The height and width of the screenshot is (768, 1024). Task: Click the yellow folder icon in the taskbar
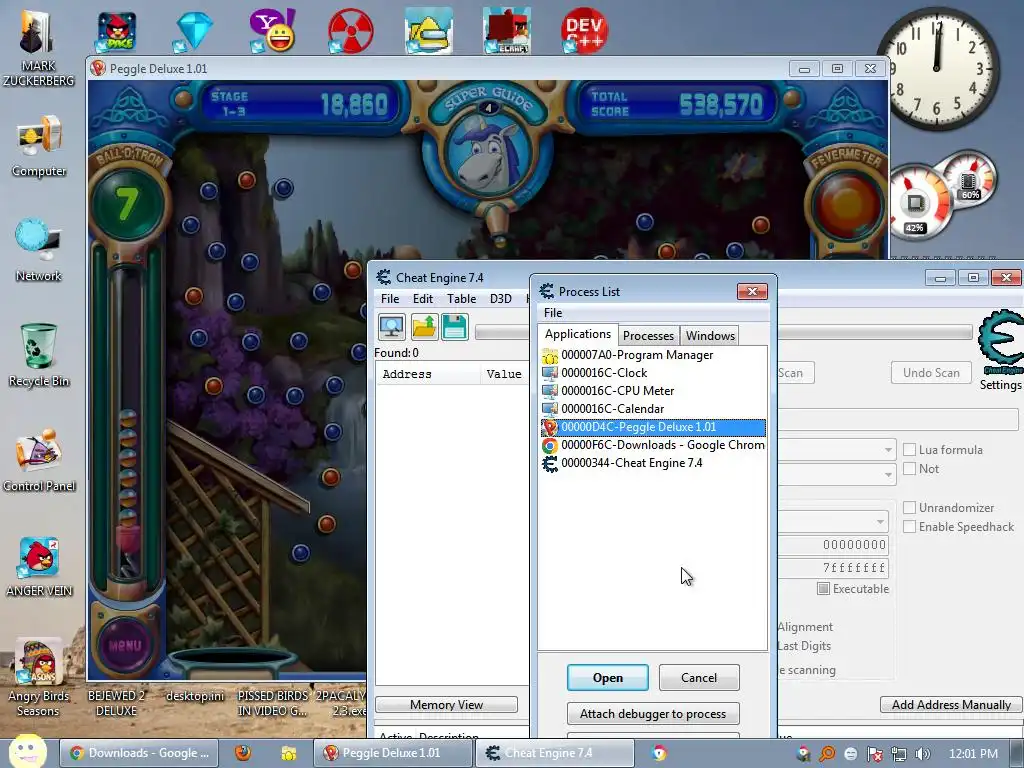tap(288, 753)
